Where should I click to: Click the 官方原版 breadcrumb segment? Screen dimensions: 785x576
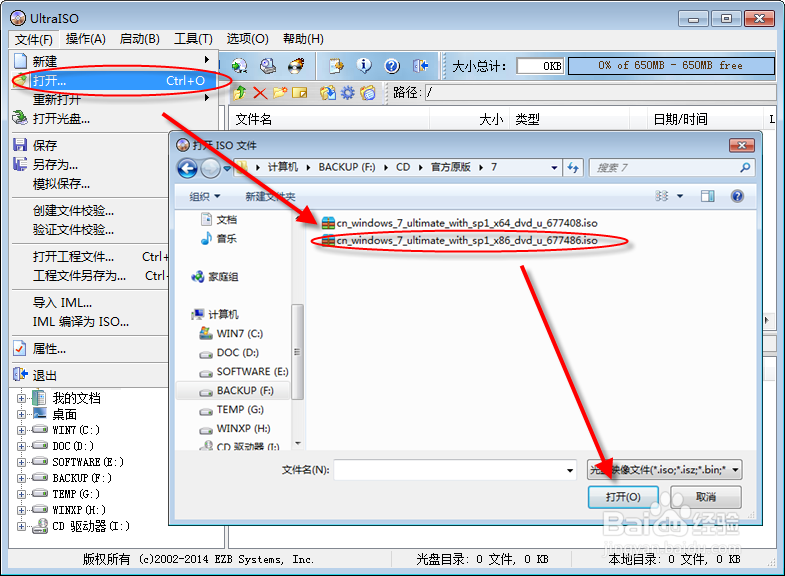click(451, 167)
